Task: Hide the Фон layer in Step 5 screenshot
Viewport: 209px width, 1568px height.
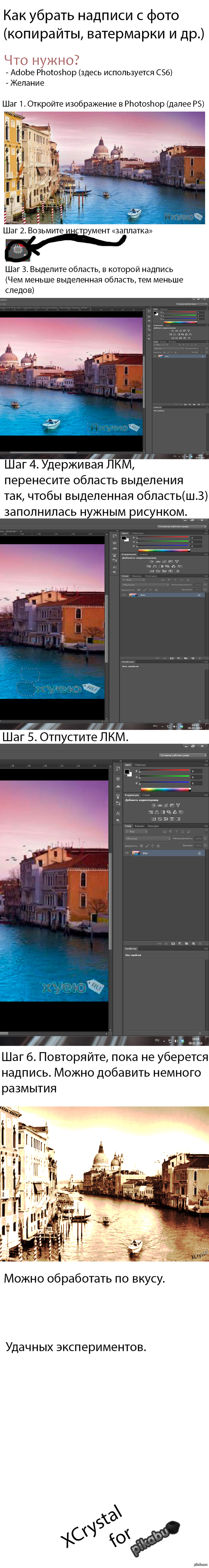Action: 127,853
